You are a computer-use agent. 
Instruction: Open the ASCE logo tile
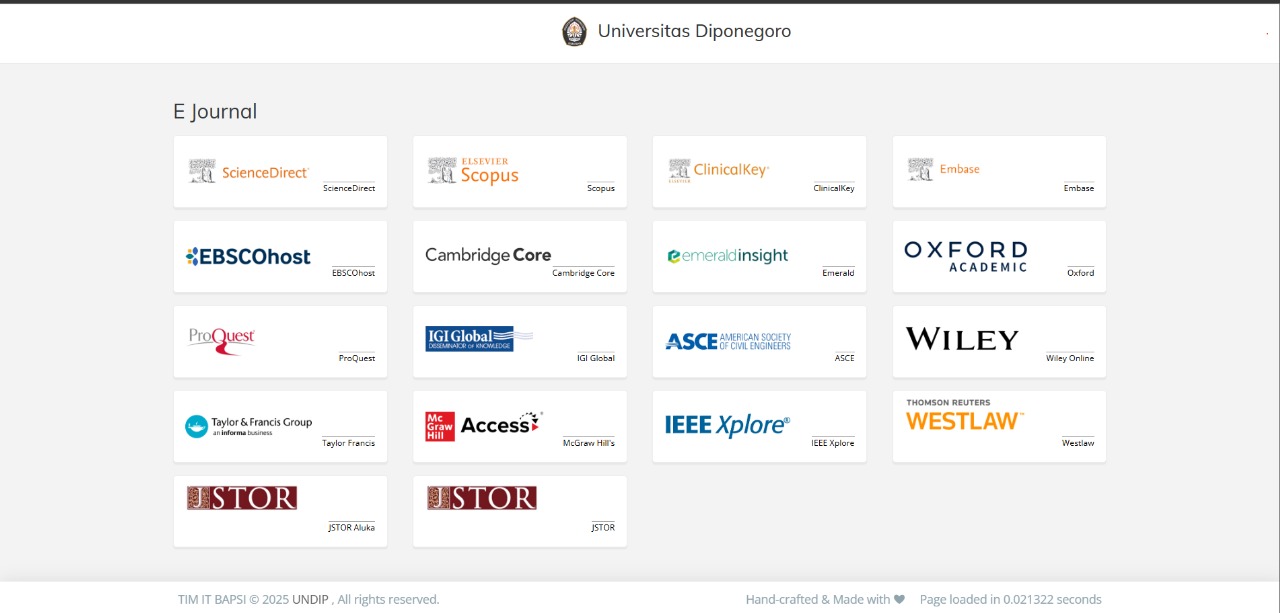[728, 341]
